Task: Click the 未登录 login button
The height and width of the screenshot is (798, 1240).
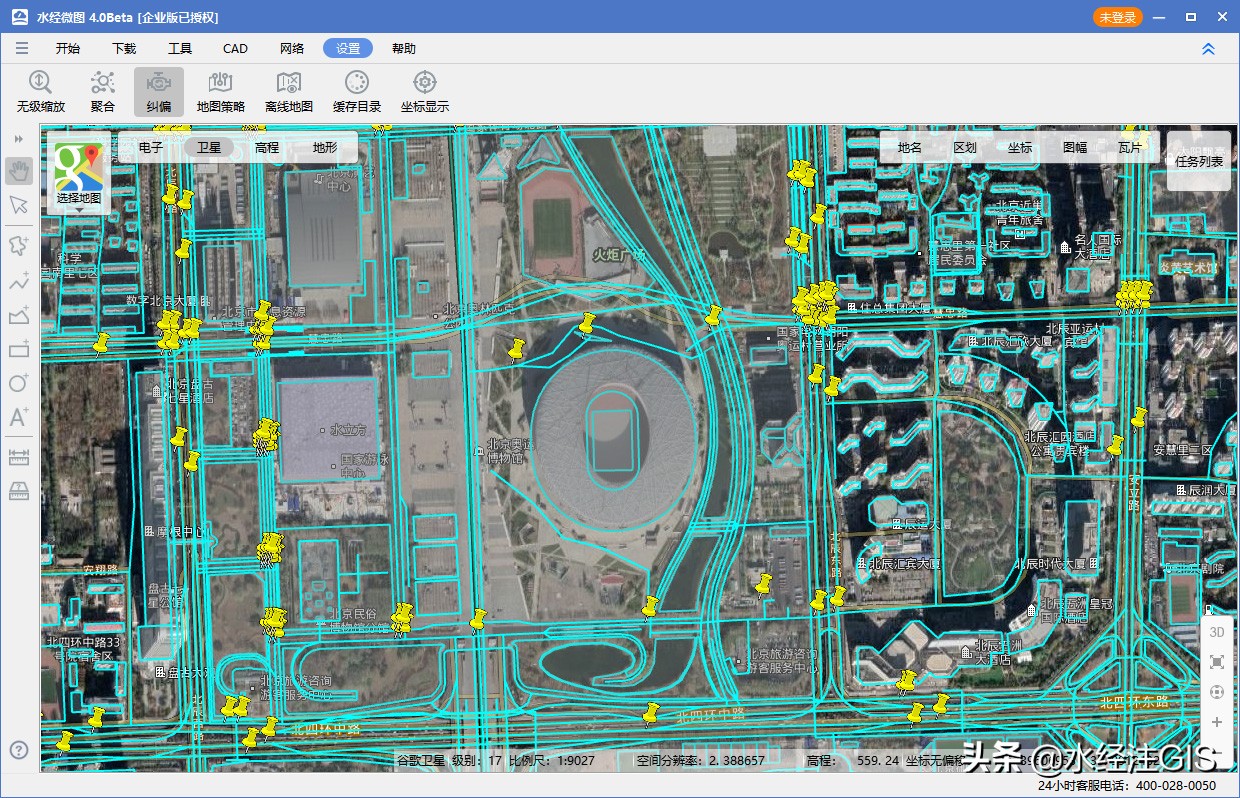Action: pos(1117,17)
